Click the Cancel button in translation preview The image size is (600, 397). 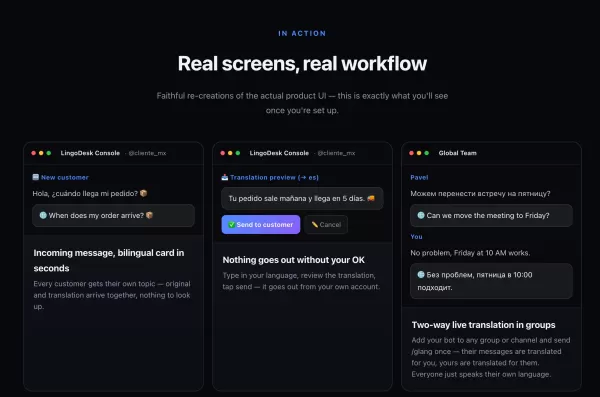click(x=326, y=225)
